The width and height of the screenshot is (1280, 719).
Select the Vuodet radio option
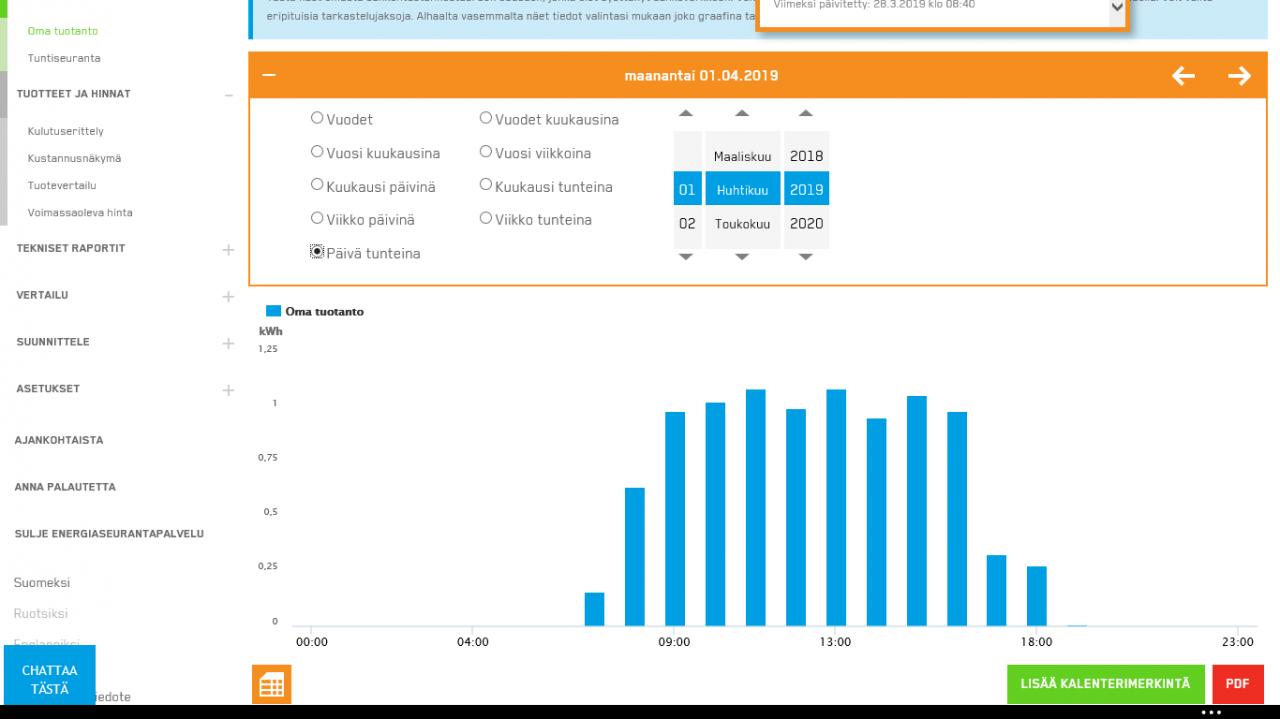coord(317,118)
